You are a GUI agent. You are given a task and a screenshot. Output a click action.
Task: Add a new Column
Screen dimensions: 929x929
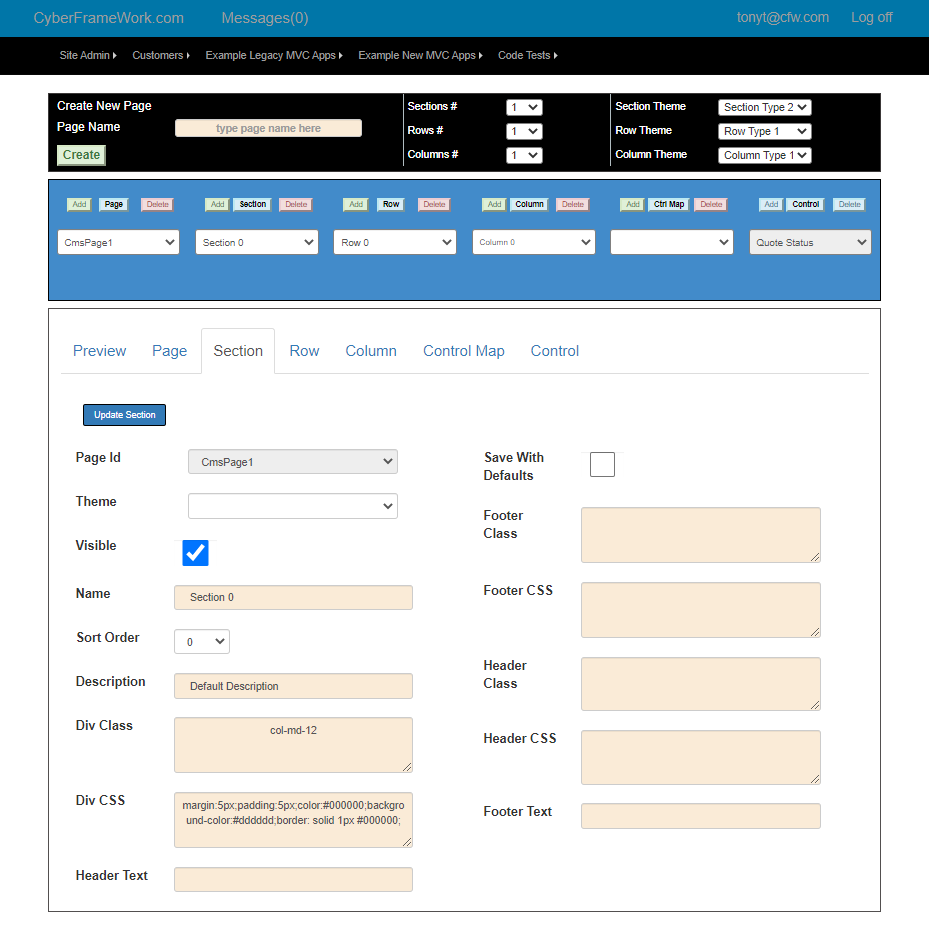(493, 204)
